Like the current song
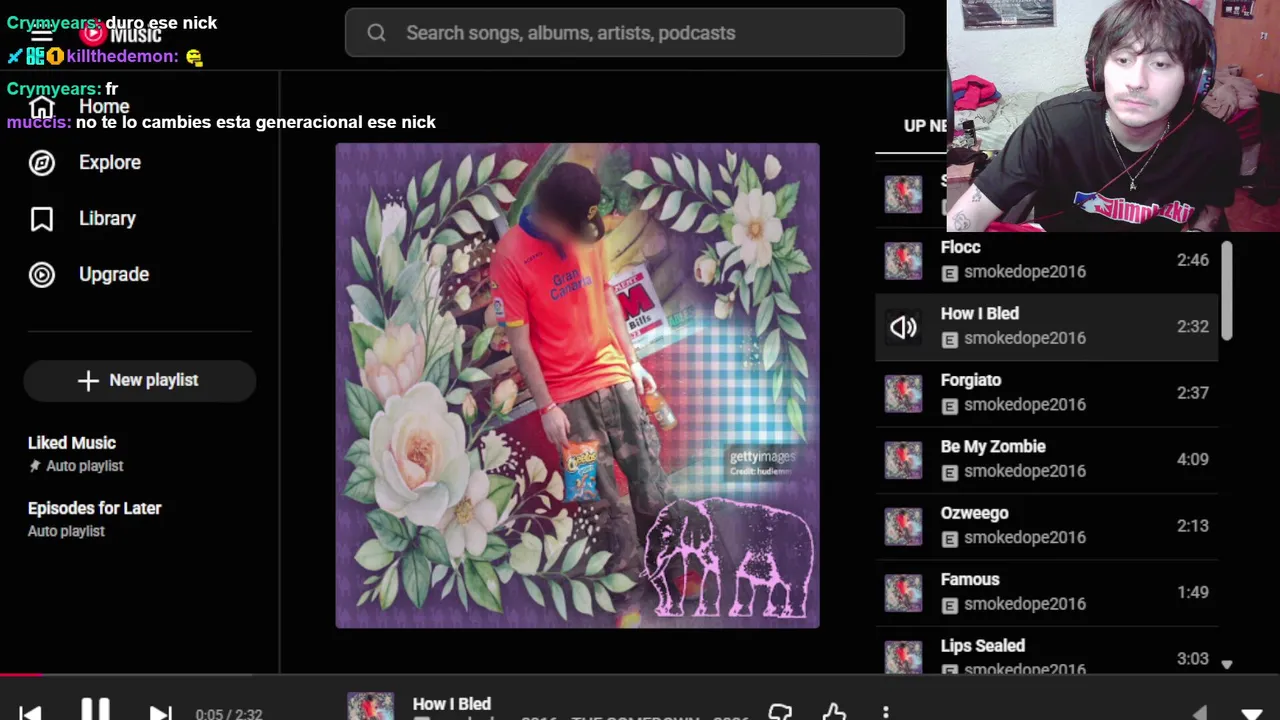 click(834, 712)
